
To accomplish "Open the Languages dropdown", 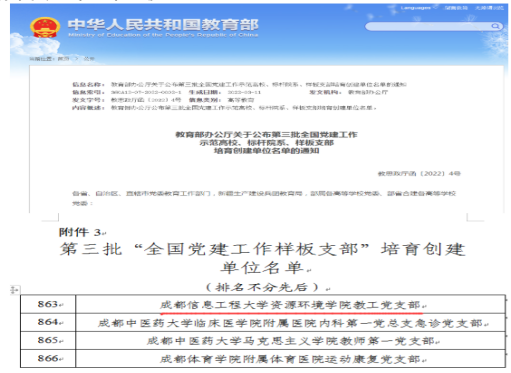I will pyautogui.click(x=418, y=7).
